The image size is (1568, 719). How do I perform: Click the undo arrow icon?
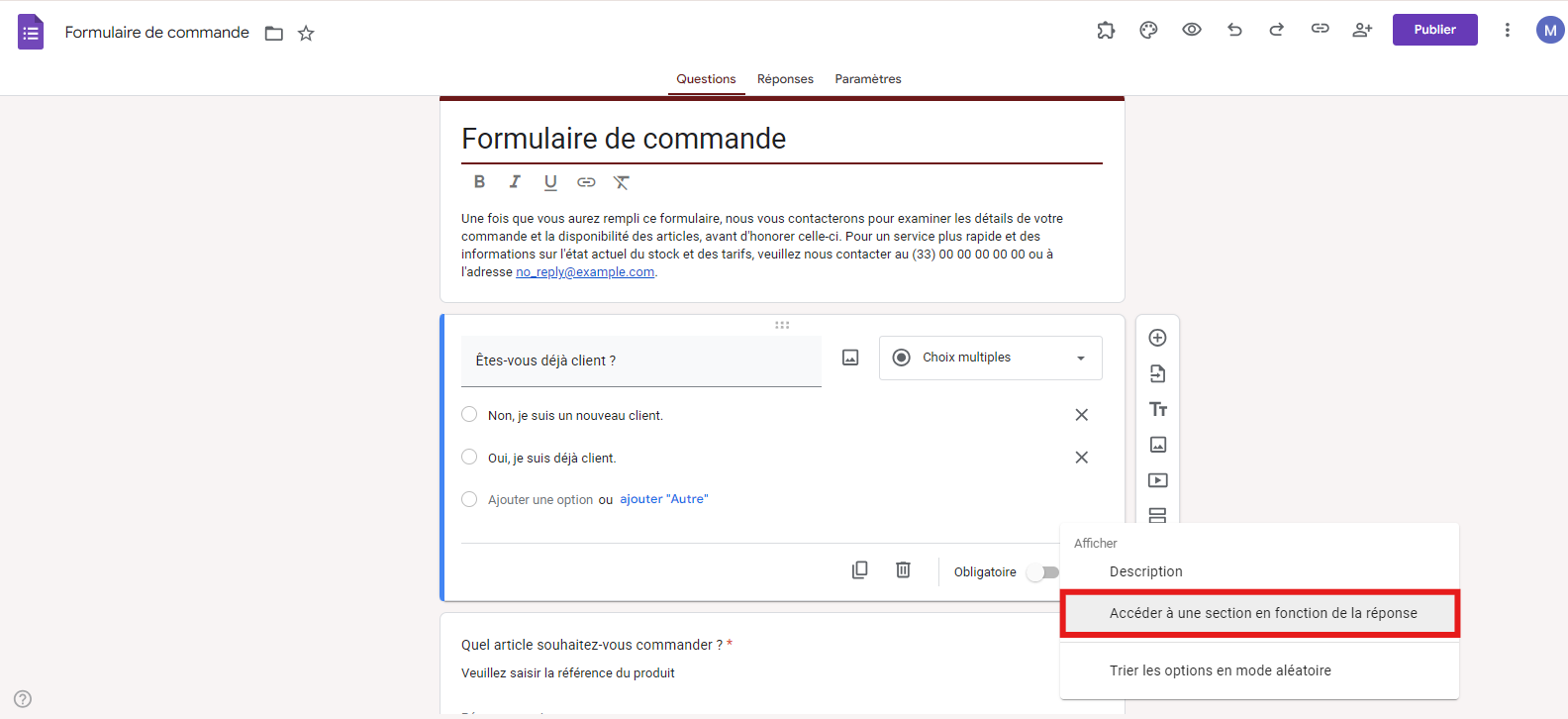(x=1234, y=30)
